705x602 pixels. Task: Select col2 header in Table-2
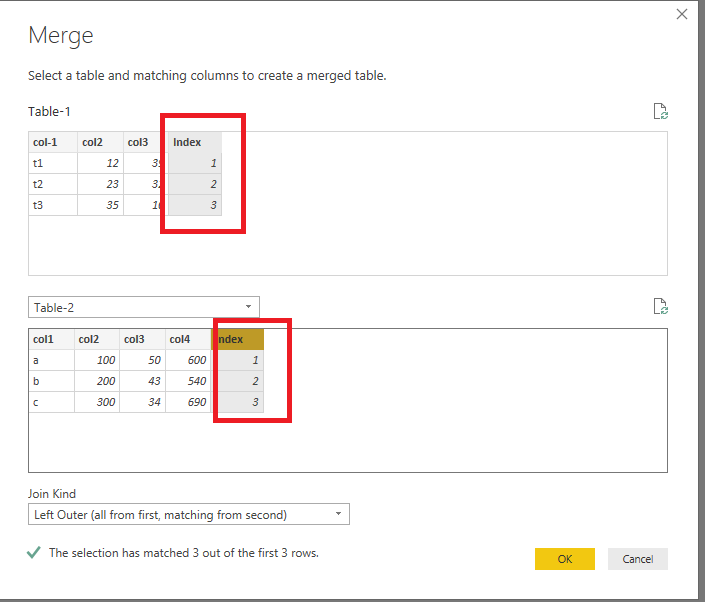[97, 339]
